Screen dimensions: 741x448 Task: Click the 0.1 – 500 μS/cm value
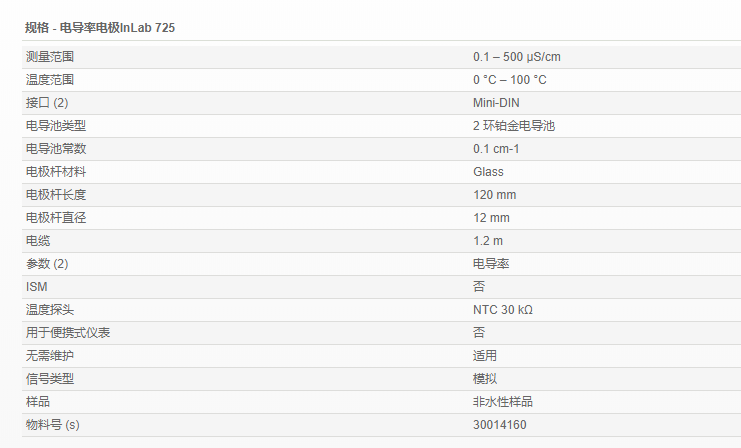[x=523, y=57]
